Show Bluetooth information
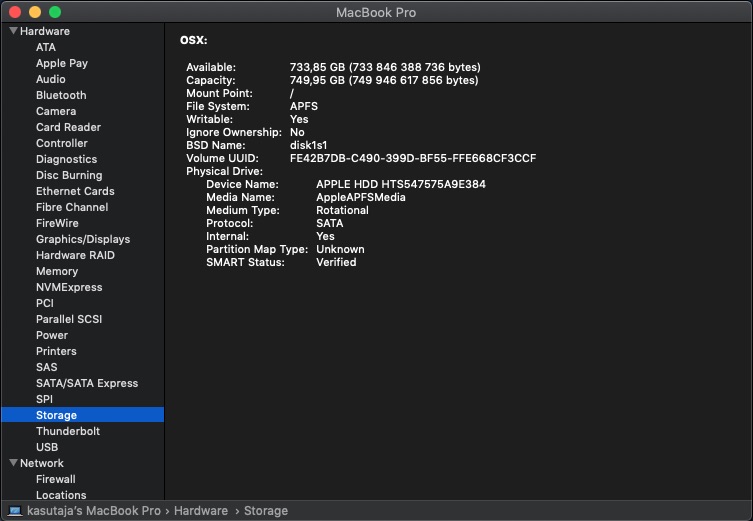The image size is (753, 521). [x=61, y=95]
